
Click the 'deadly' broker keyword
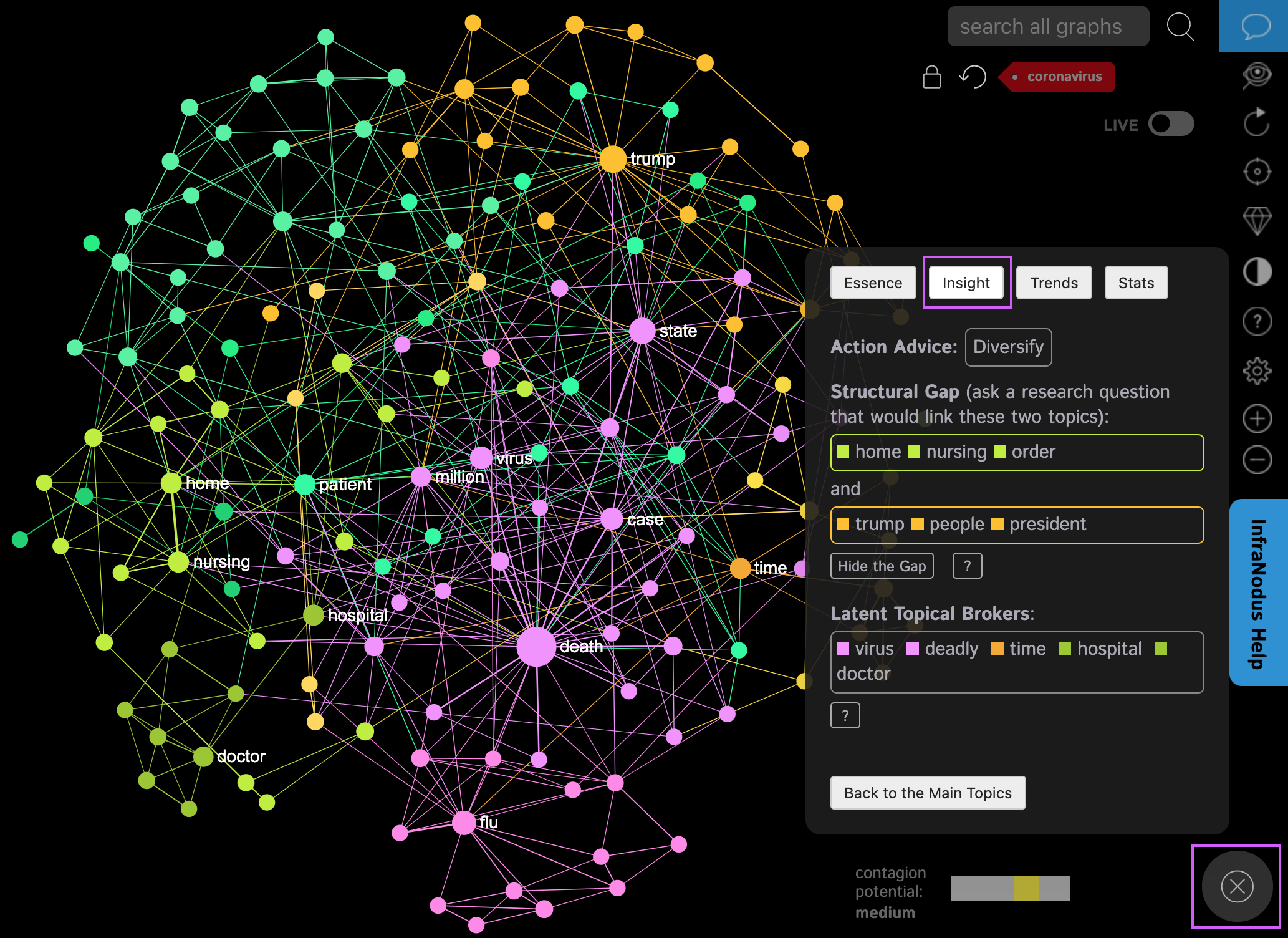coord(951,649)
